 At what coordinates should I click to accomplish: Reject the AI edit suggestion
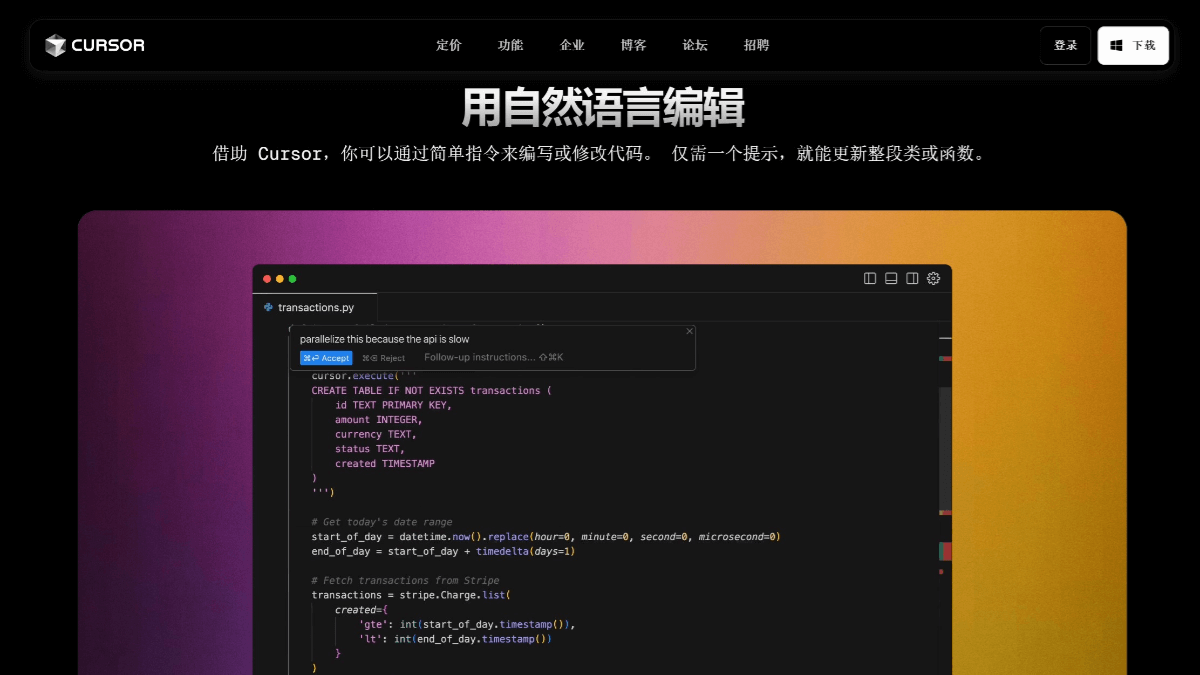384,357
